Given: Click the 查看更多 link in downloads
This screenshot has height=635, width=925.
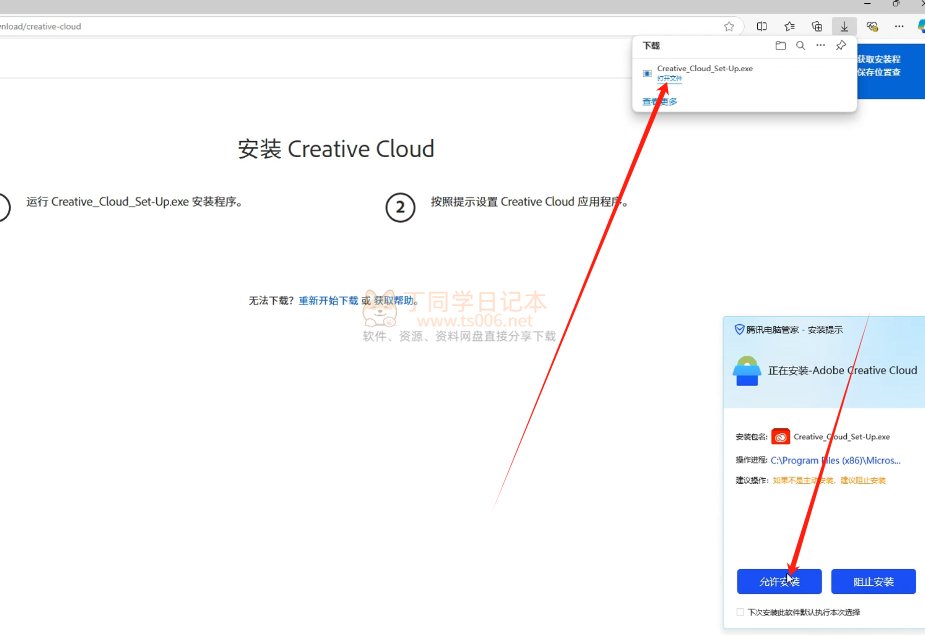Looking at the screenshot, I should click(x=660, y=102).
